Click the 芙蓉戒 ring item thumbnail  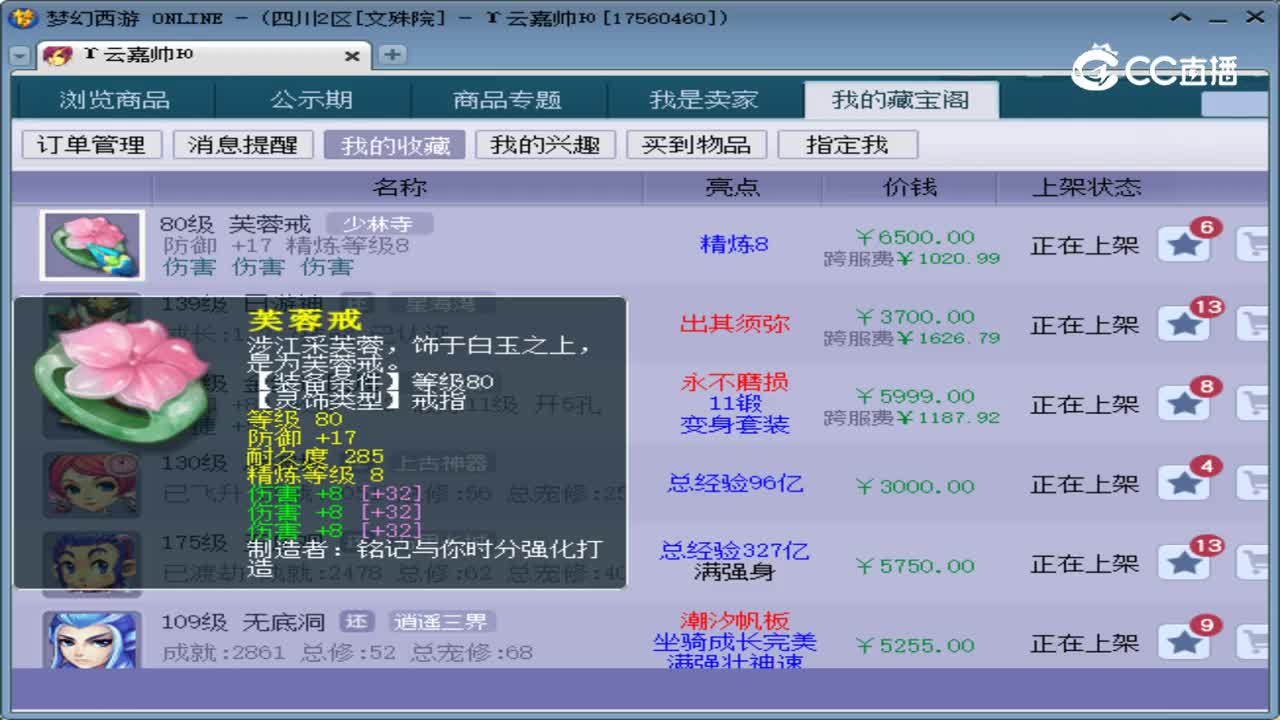coord(92,245)
